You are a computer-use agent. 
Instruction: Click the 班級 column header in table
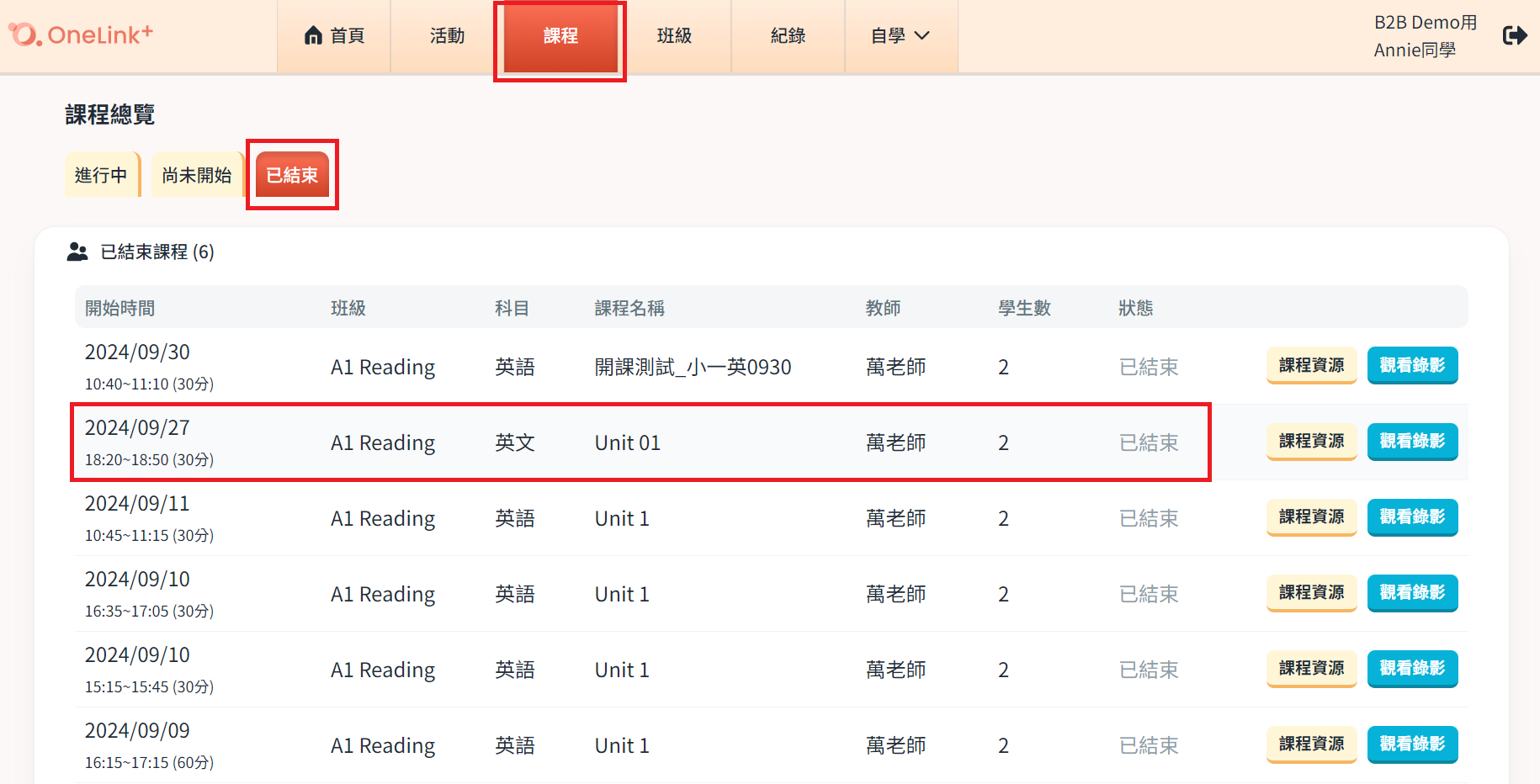348,308
